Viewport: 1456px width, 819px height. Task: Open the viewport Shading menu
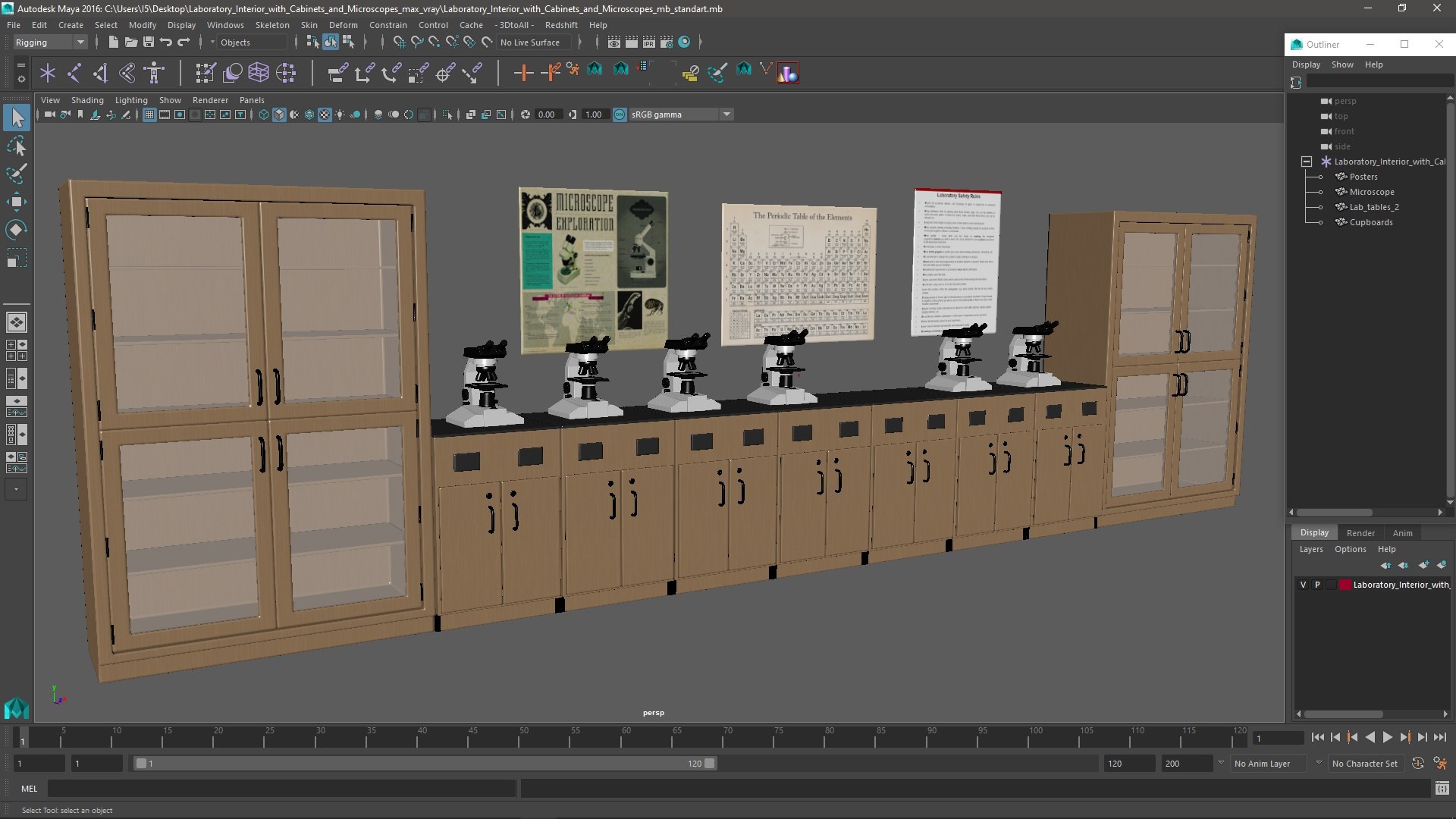87,100
